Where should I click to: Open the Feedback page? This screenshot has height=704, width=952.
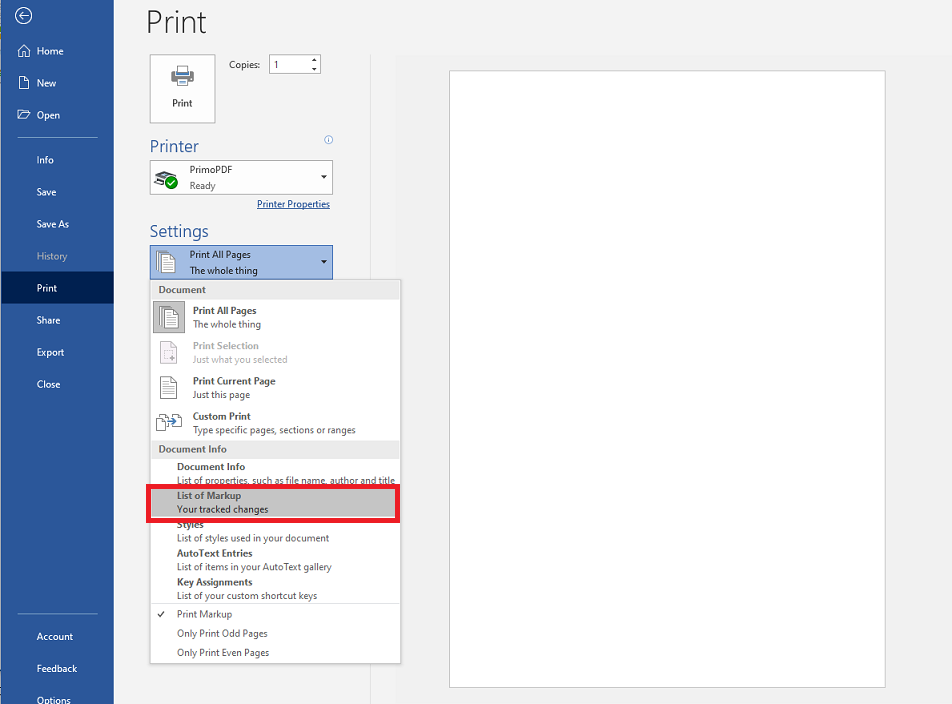pyautogui.click(x=57, y=669)
